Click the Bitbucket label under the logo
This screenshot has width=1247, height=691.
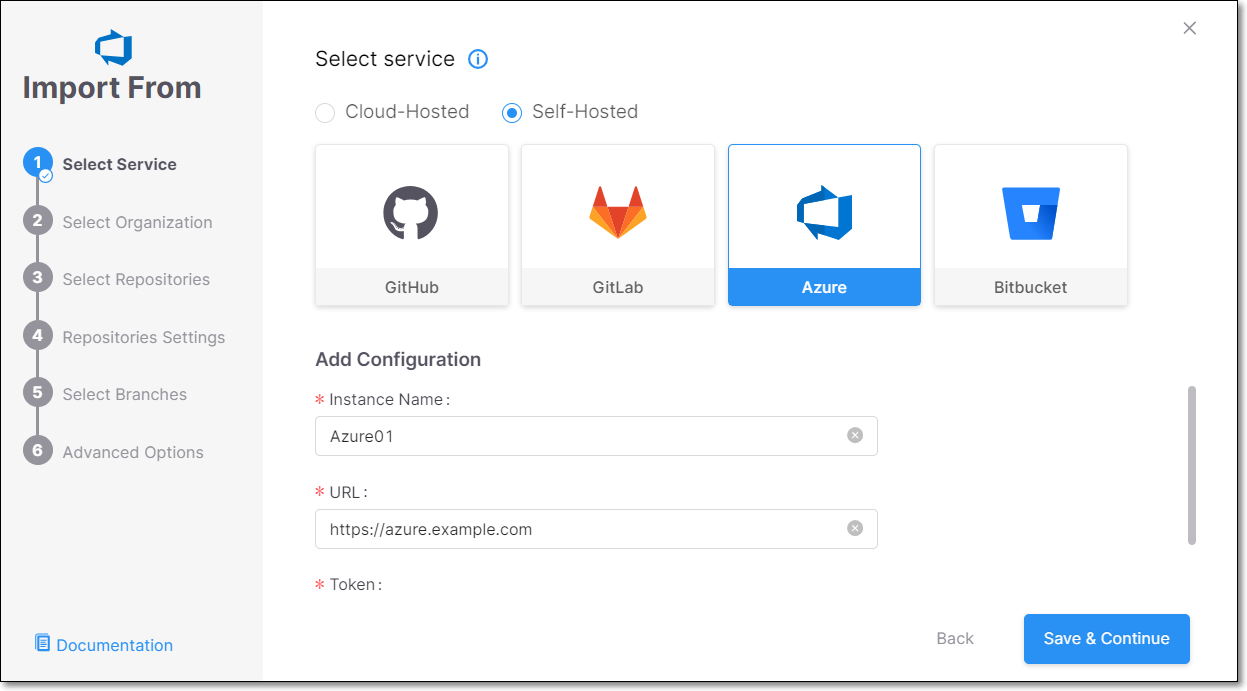pos(1031,287)
